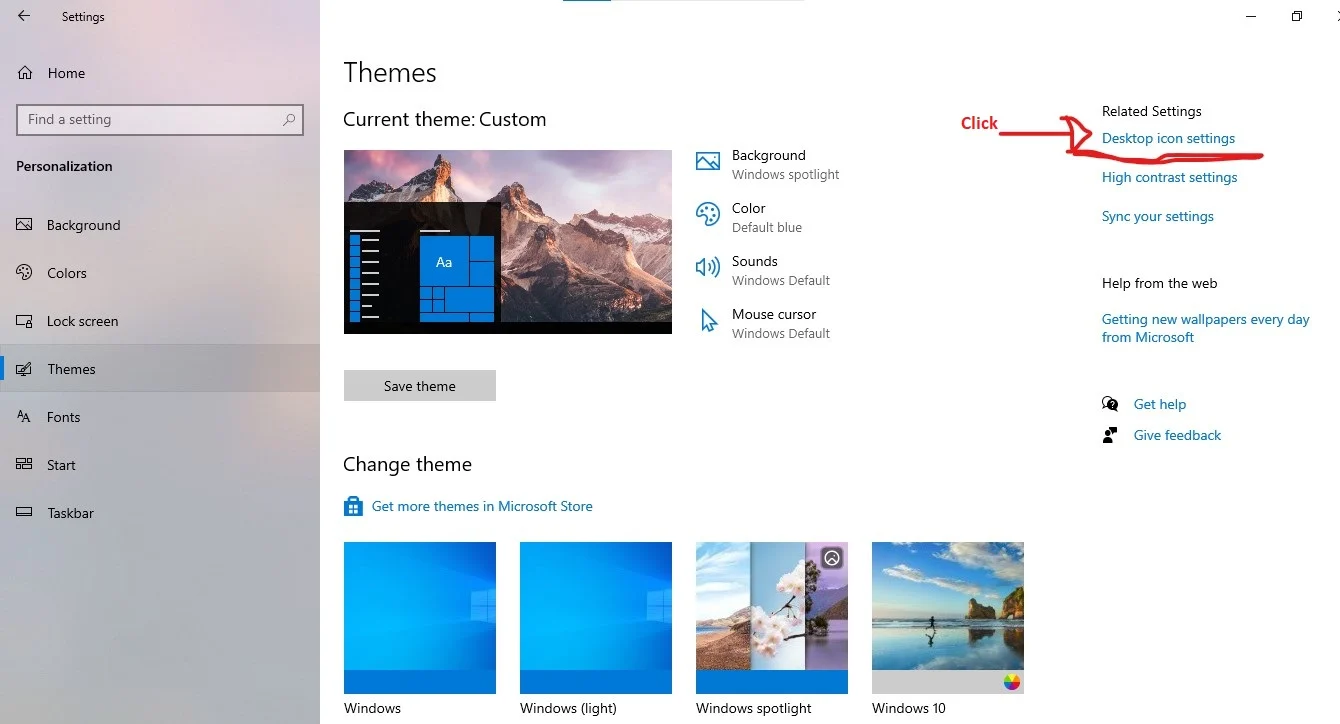This screenshot has height=724, width=1340.
Task: Select the Windows theme thumbnail
Action: click(x=420, y=618)
